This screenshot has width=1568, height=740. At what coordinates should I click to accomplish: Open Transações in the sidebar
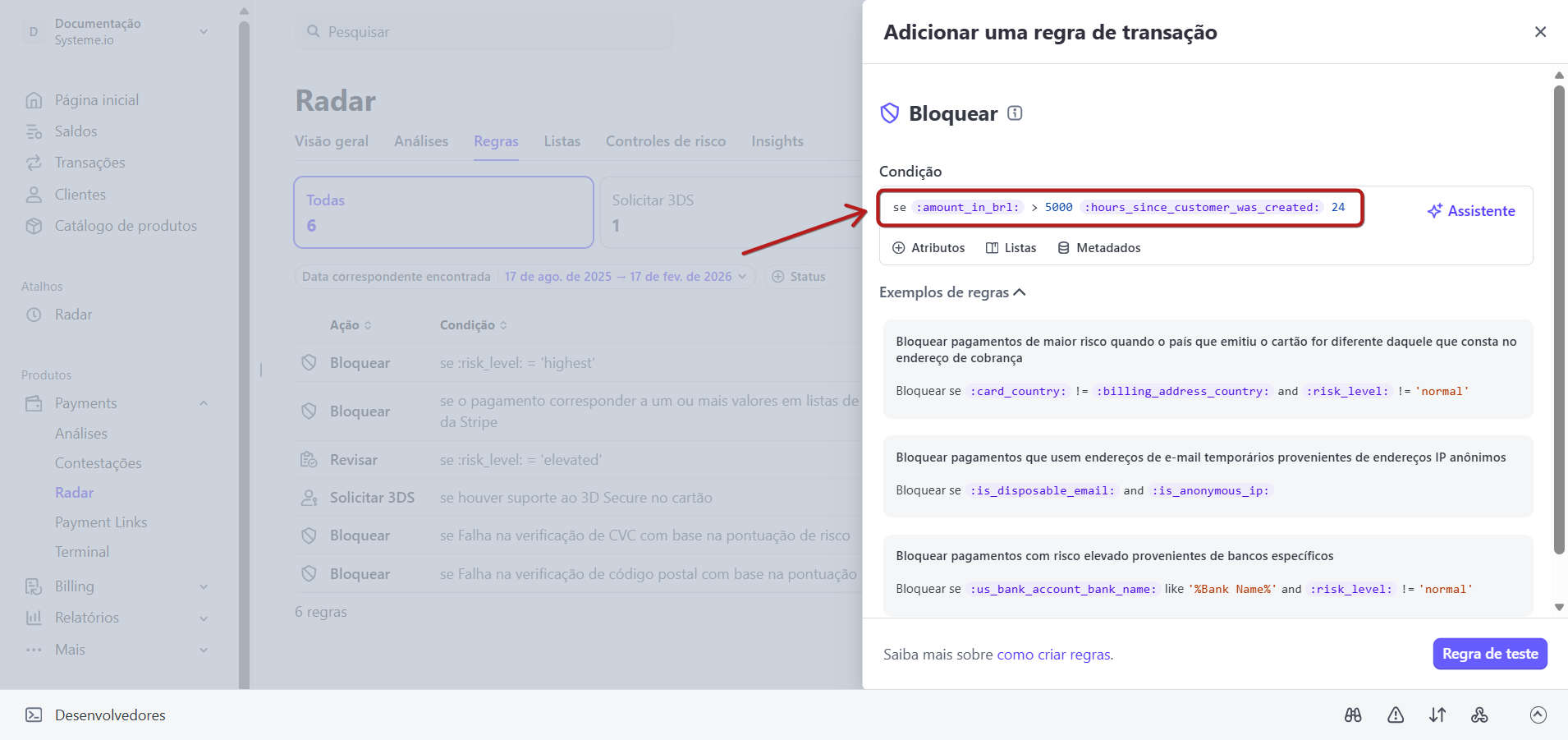tap(90, 163)
